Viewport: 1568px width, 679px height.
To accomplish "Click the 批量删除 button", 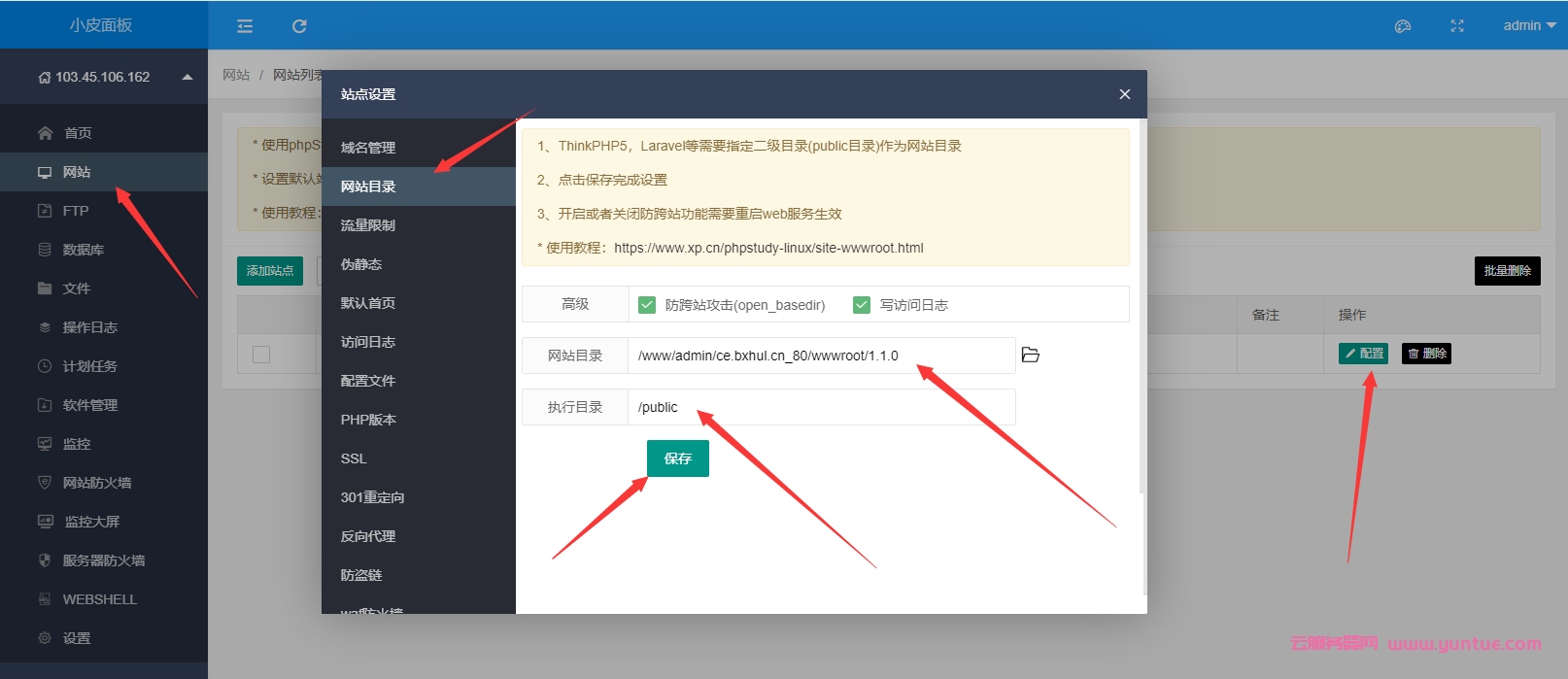I will [x=1507, y=271].
